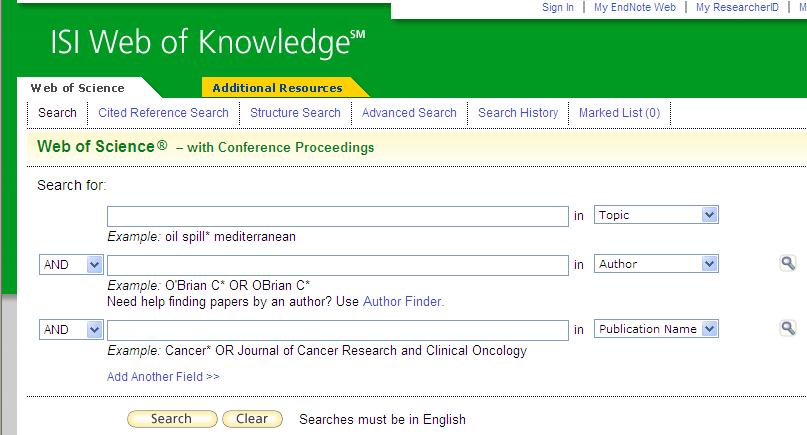
Task: Click the 'O'Brian C* OR OBrian C*' example
Action: tap(237, 286)
